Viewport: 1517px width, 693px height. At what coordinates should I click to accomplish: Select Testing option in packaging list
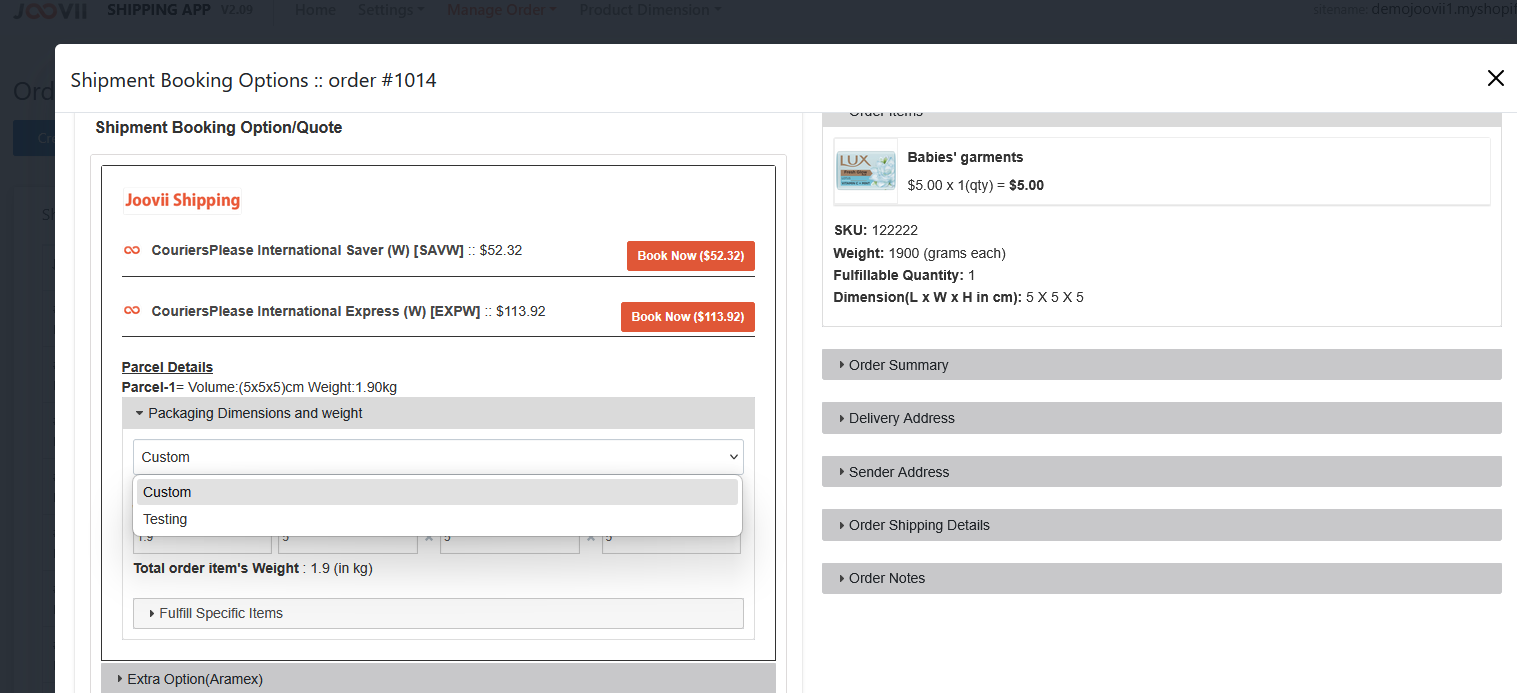point(437,519)
